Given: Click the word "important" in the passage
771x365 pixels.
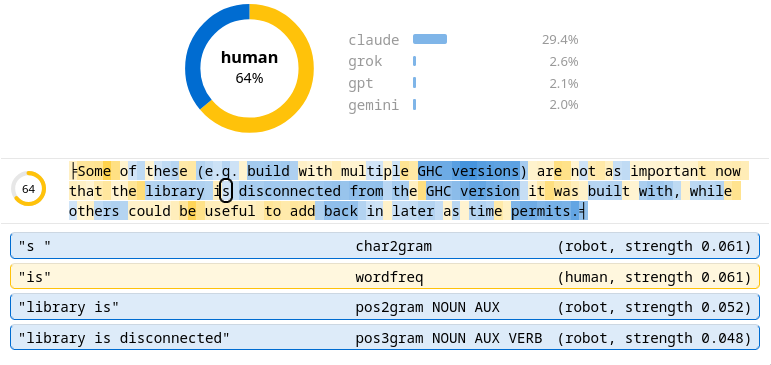Looking at the screenshot, I should pos(669,171).
